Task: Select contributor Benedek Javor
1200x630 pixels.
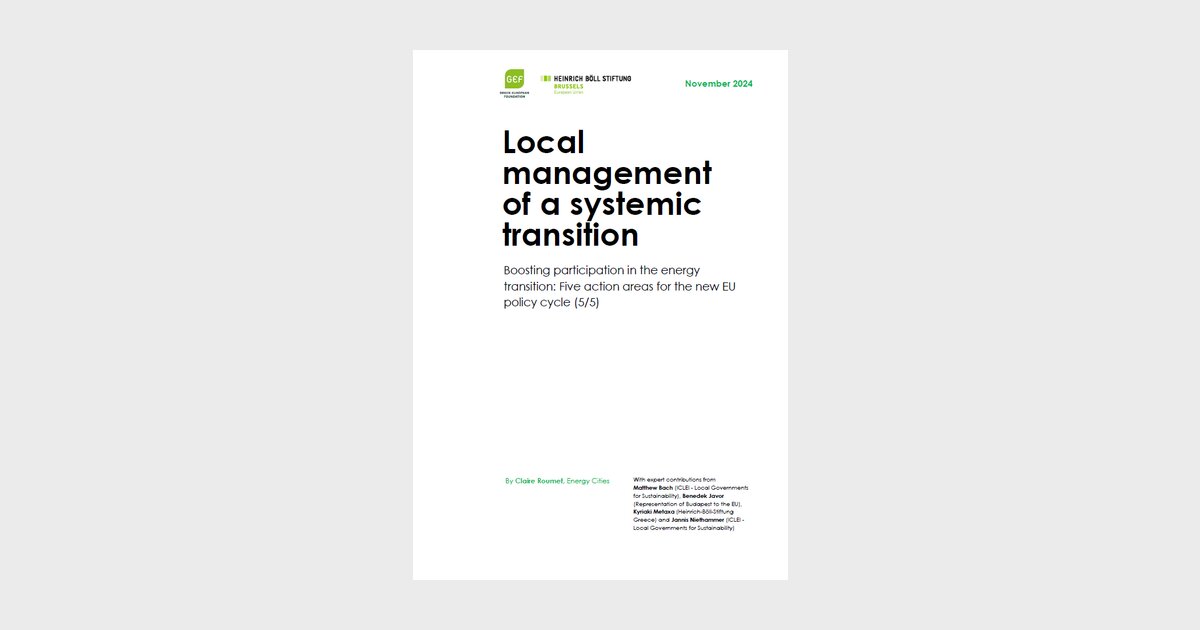Action: click(703, 496)
